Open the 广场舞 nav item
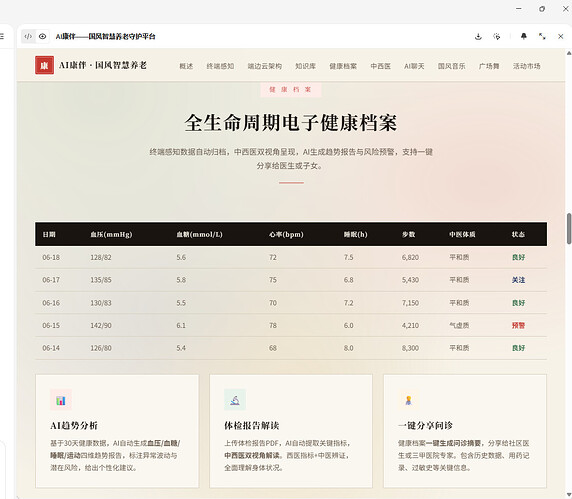572x499 pixels. [489, 66]
